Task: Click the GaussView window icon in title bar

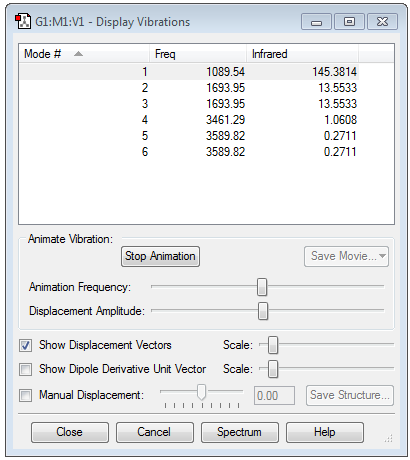Action: (x=23, y=22)
